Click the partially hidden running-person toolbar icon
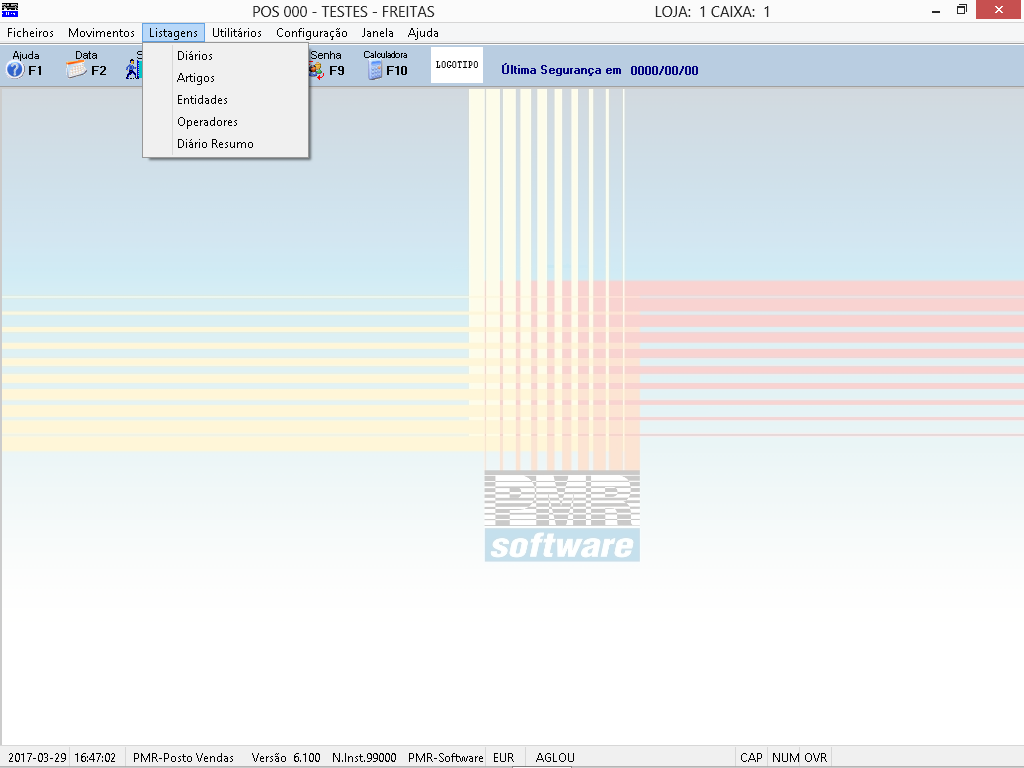 pyautogui.click(x=134, y=68)
